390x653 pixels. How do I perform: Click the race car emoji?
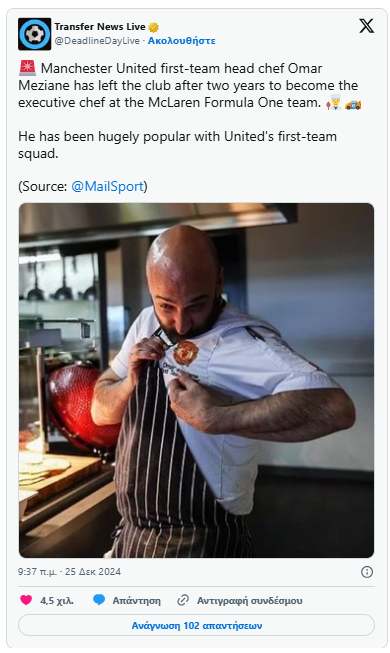coord(353,104)
